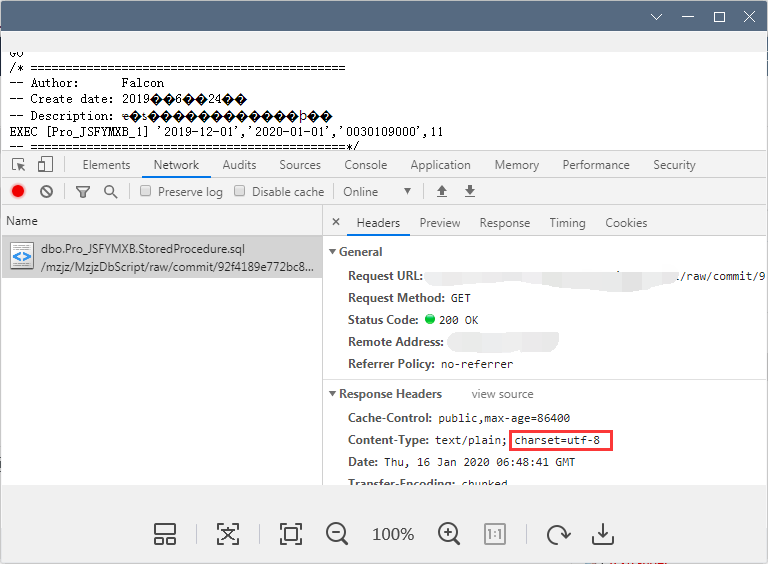Zoom in the image
This screenshot has width=768, height=564.
pyautogui.click(x=449, y=534)
